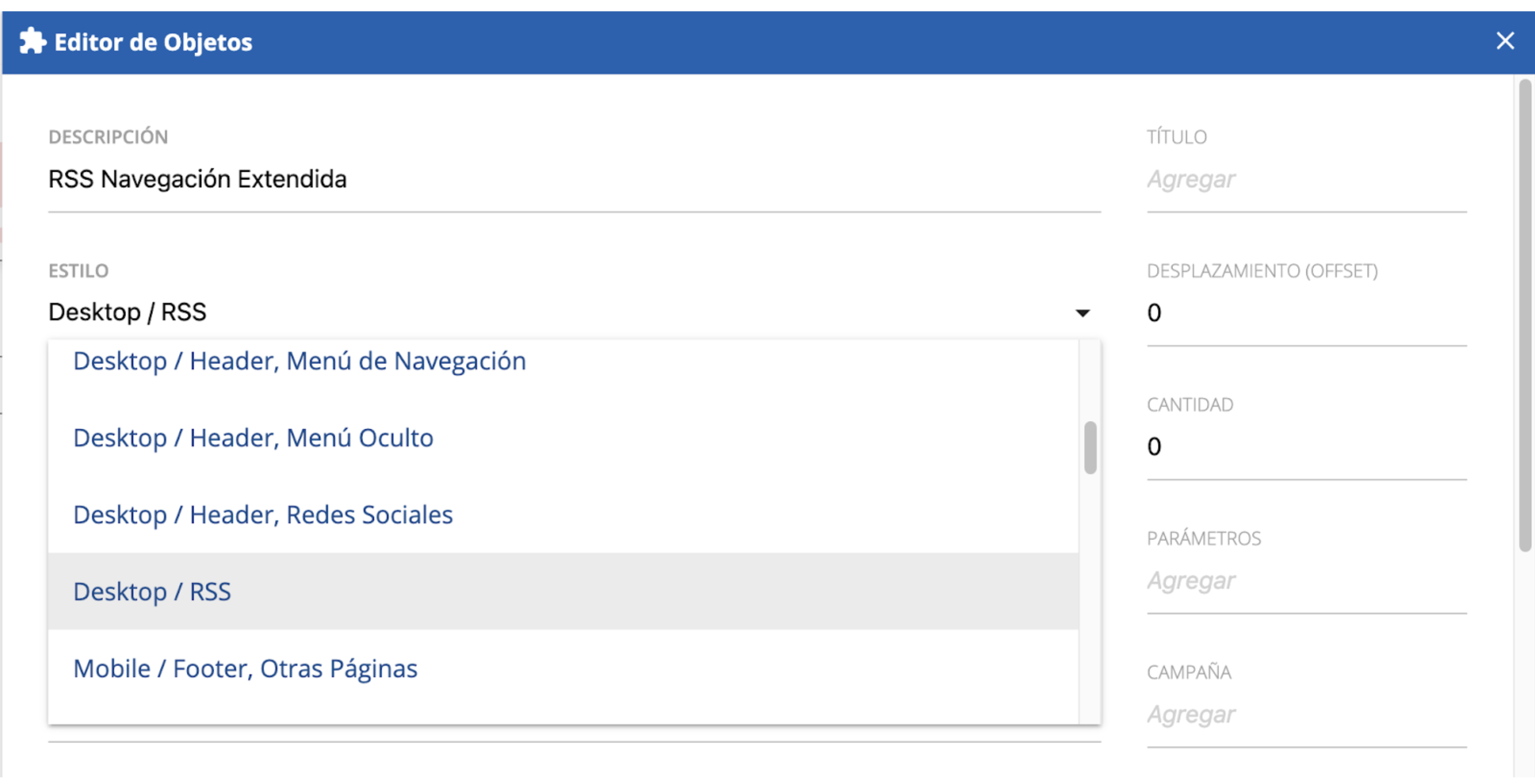Click the ESTILO field label
Image resolution: width=1535 pixels, height=784 pixels.
point(78,271)
